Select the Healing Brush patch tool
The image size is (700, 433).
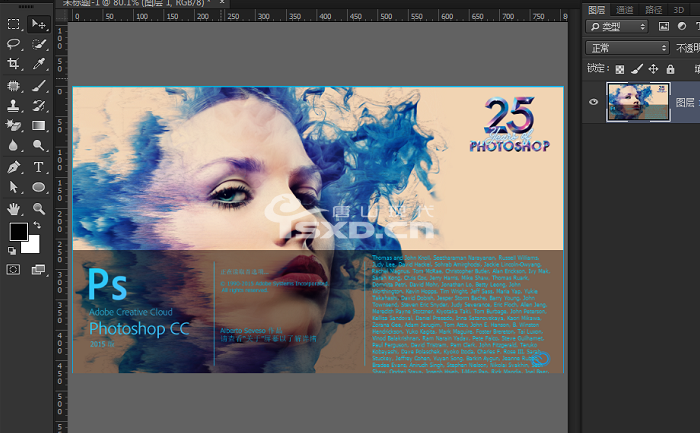coord(13,85)
